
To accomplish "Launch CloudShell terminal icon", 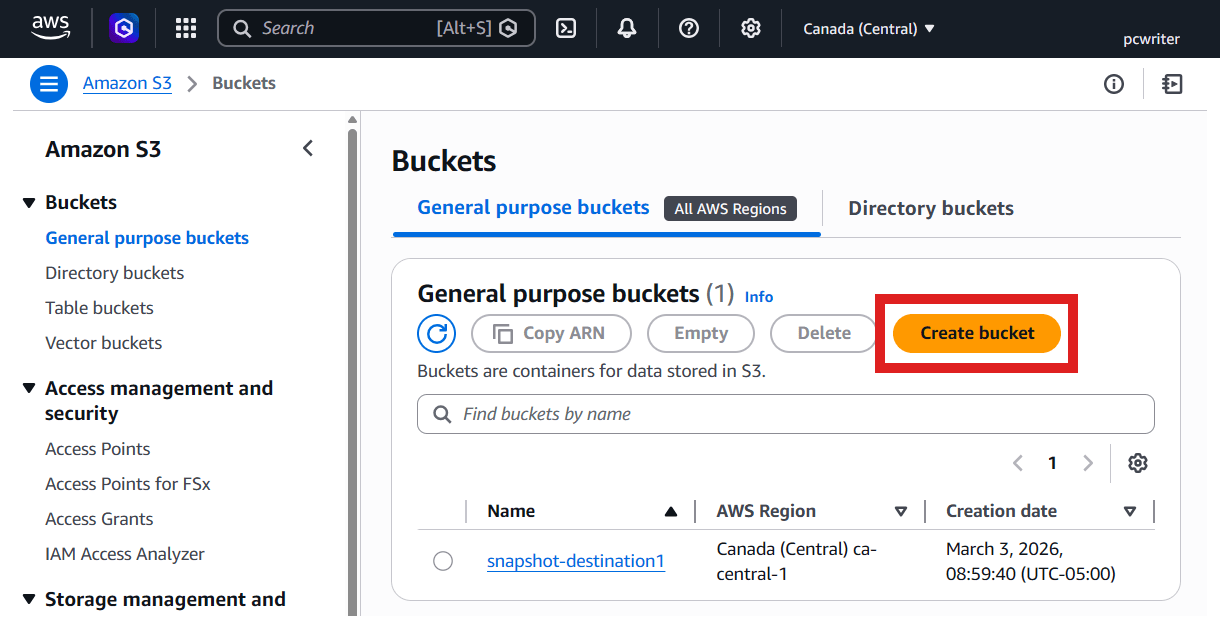I will [566, 28].
